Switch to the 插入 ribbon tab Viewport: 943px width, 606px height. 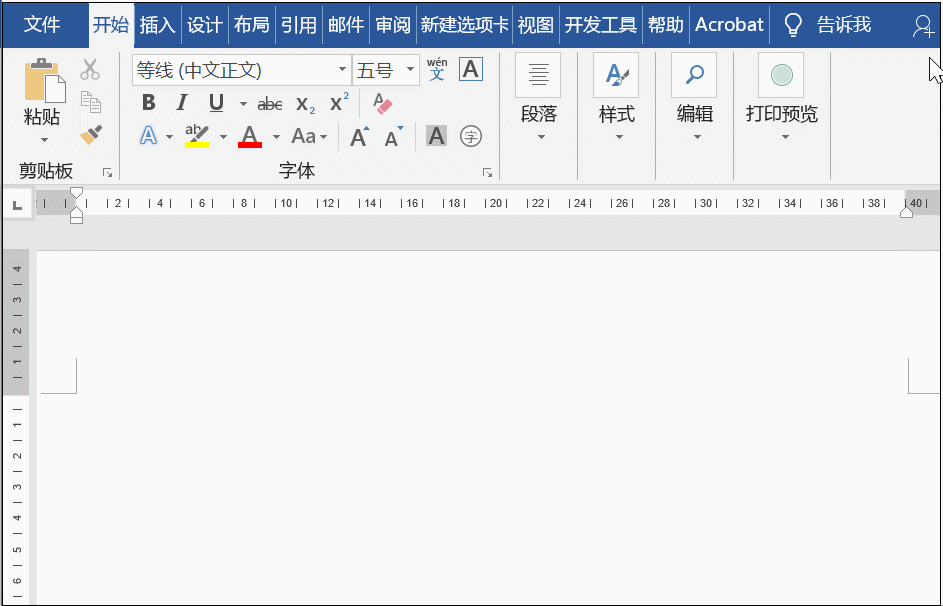click(157, 24)
